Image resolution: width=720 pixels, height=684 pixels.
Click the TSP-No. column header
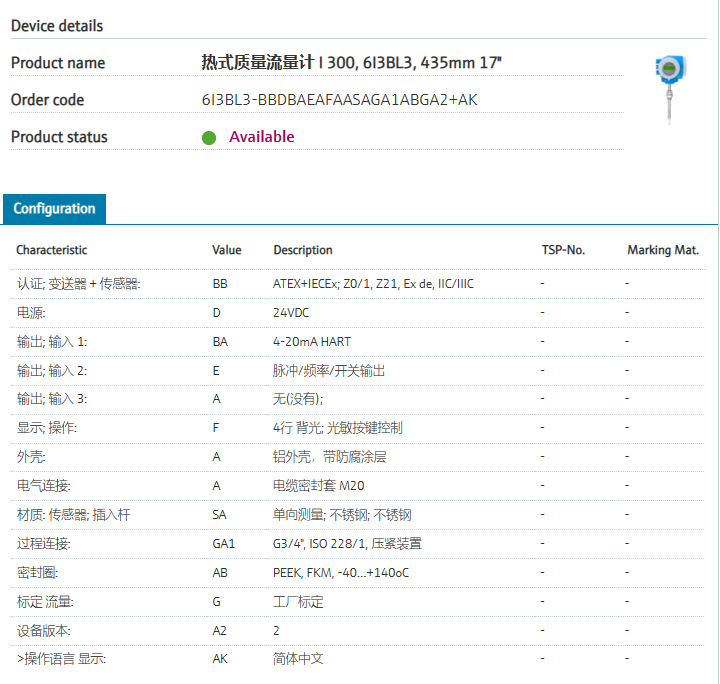[562, 250]
